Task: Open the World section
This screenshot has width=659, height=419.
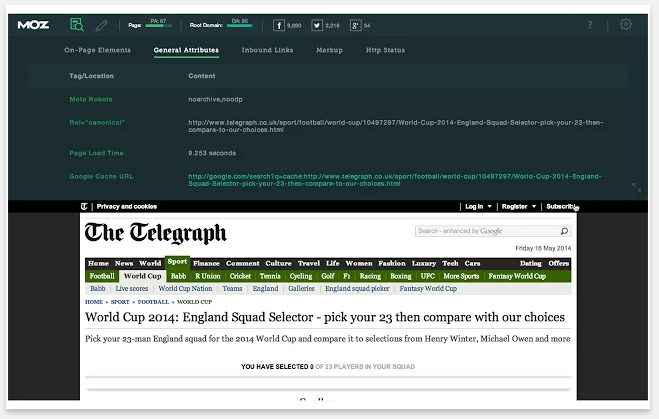Action: pos(150,264)
